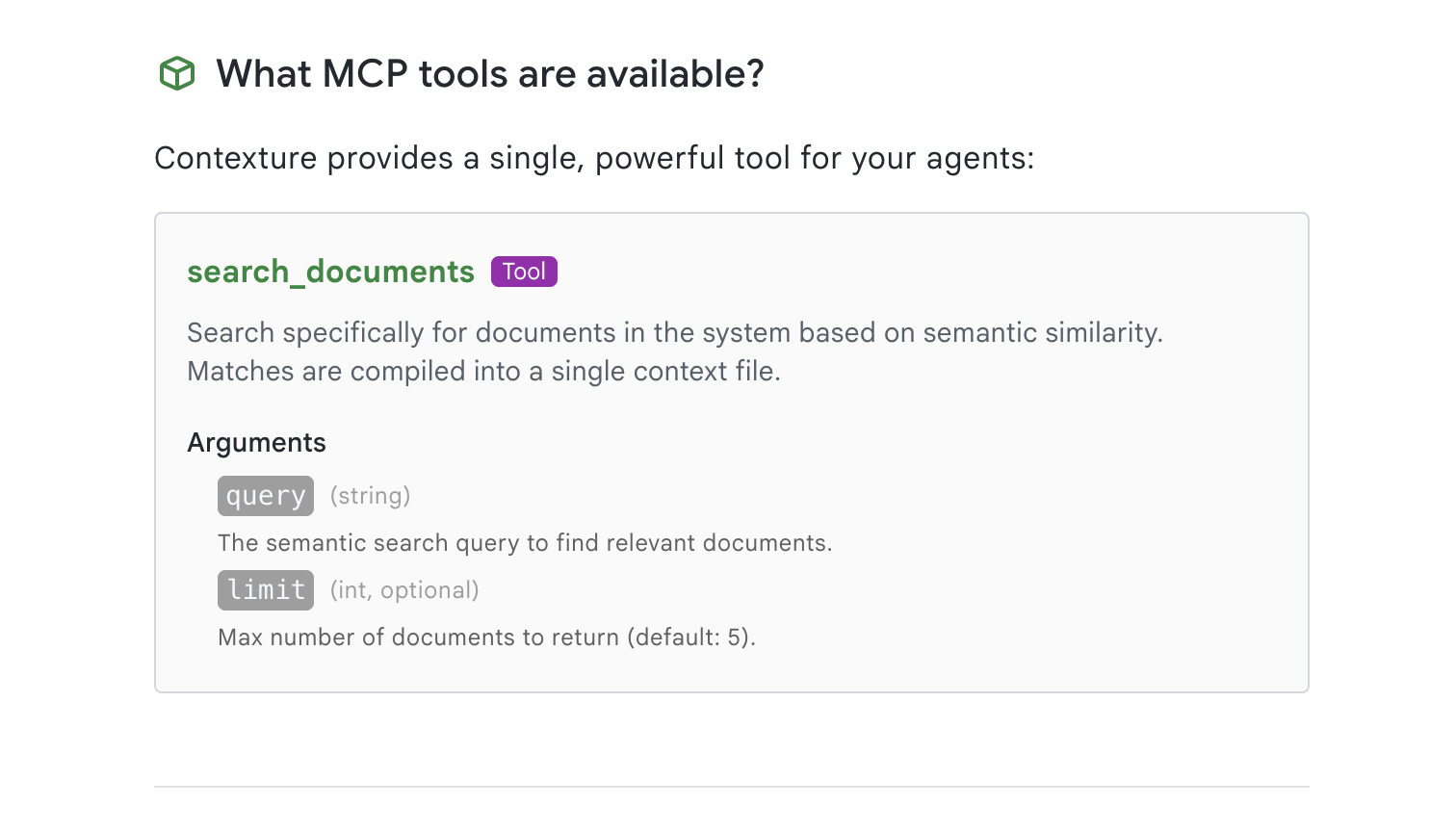Click the "What MCP tools are available?" heading

tap(489, 74)
